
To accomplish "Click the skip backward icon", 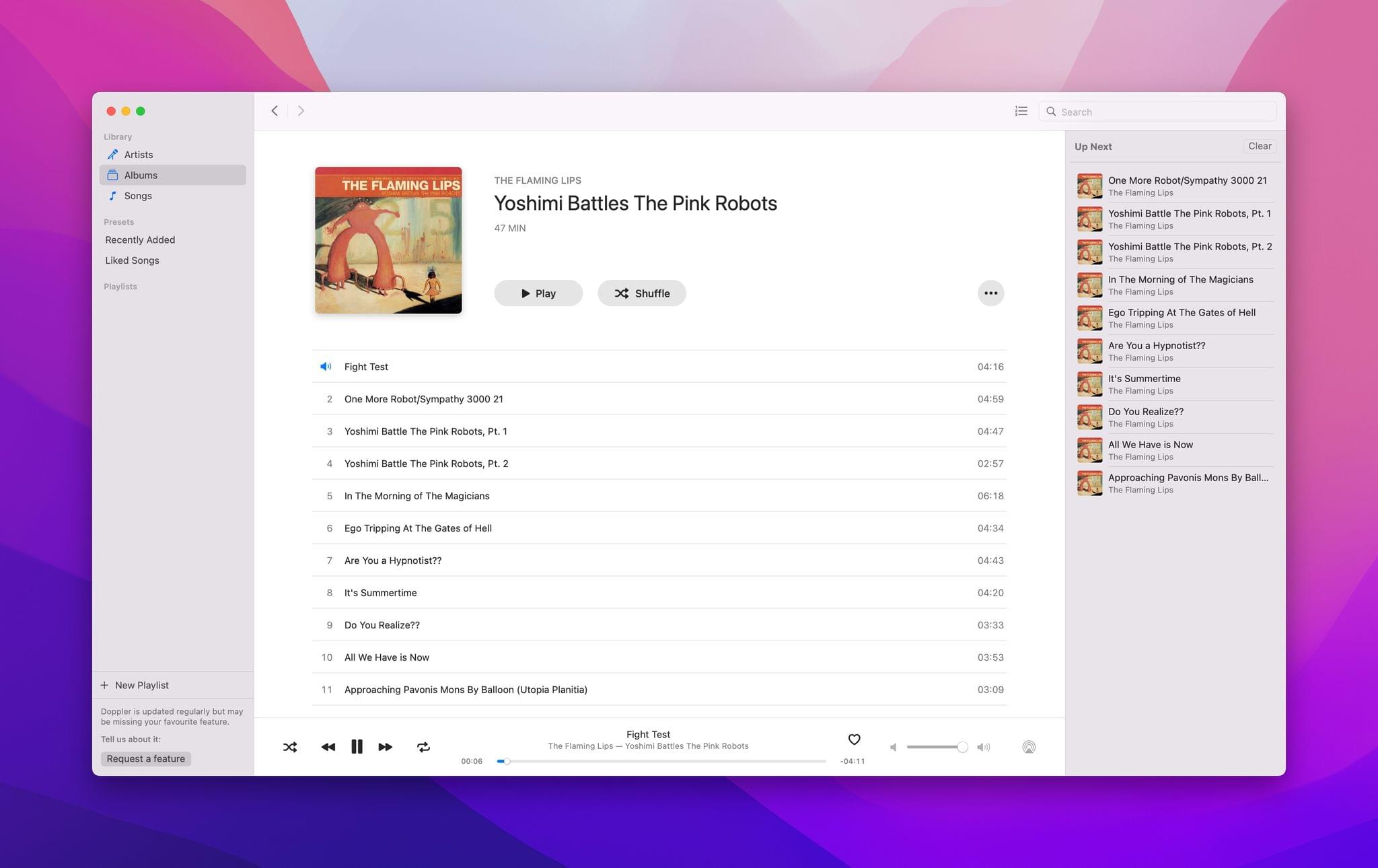I will pos(327,746).
